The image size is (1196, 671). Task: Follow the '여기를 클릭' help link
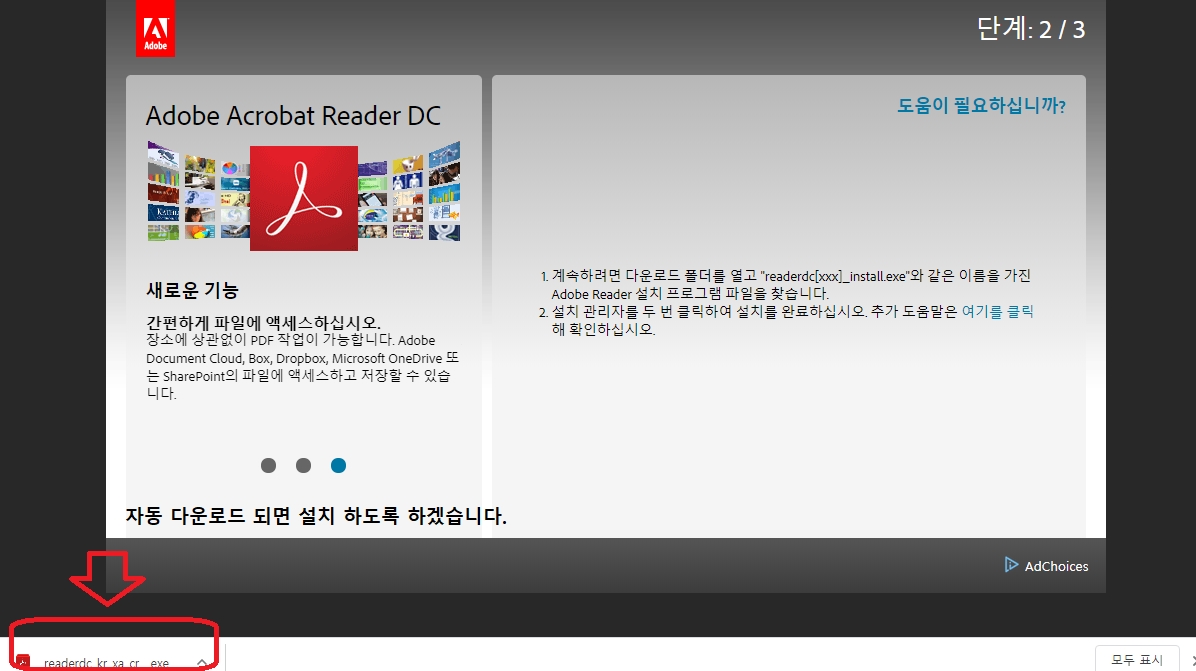(997, 311)
